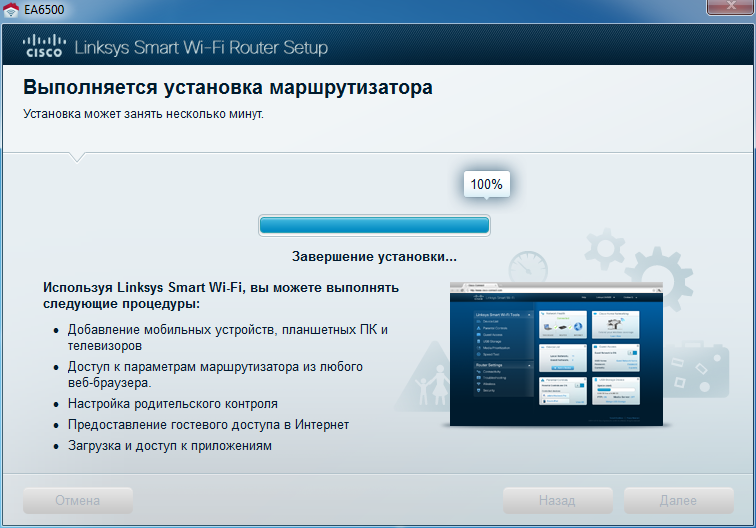The image size is (756, 528).
Task: Click bullet Доступ к параметрам маршрутизатора
Action: pyautogui.click(x=215, y=374)
